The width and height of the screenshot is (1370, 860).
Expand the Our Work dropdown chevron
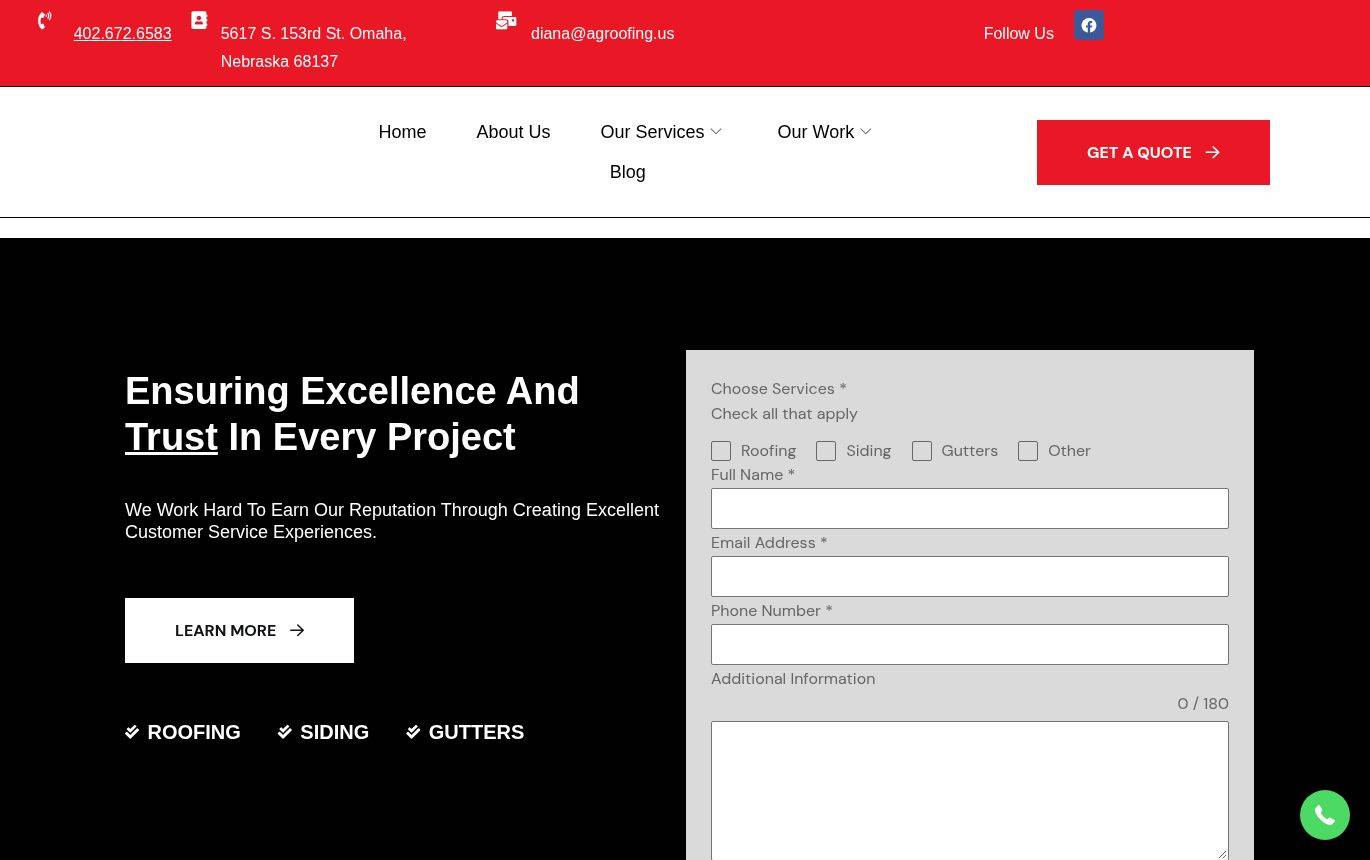click(x=866, y=132)
